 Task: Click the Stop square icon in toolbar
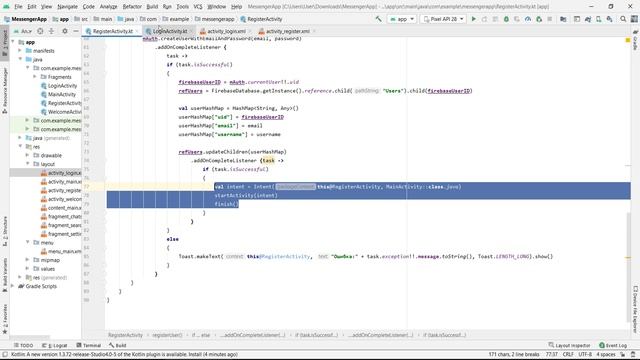tap(550, 19)
